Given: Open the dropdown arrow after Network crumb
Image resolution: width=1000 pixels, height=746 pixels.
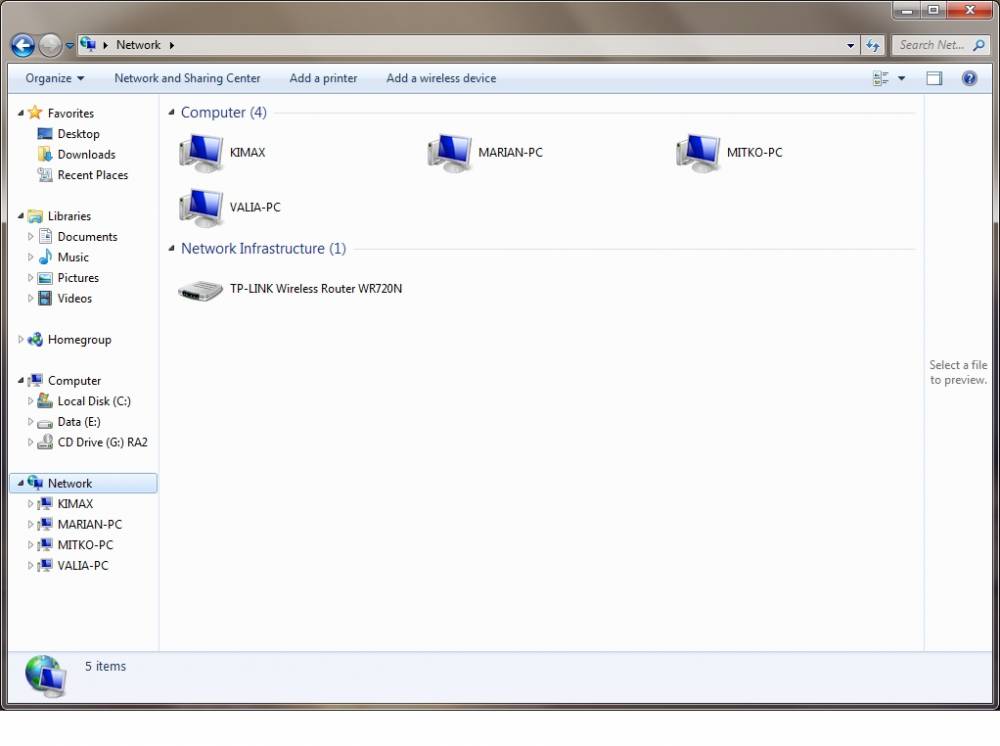Looking at the screenshot, I should pyautogui.click(x=172, y=45).
